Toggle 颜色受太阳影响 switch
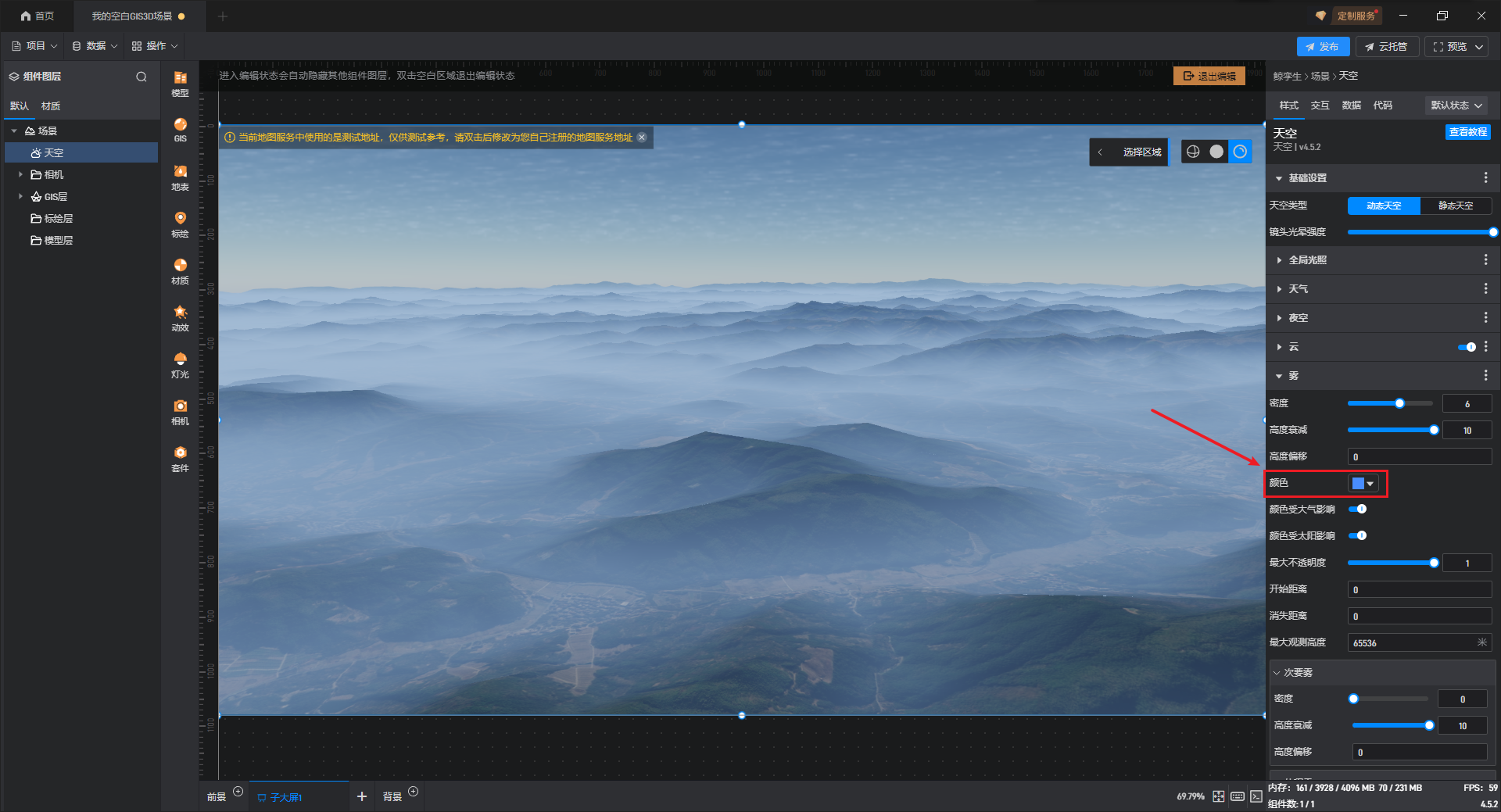The image size is (1501, 812). pyautogui.click(x=1358, y=536)
